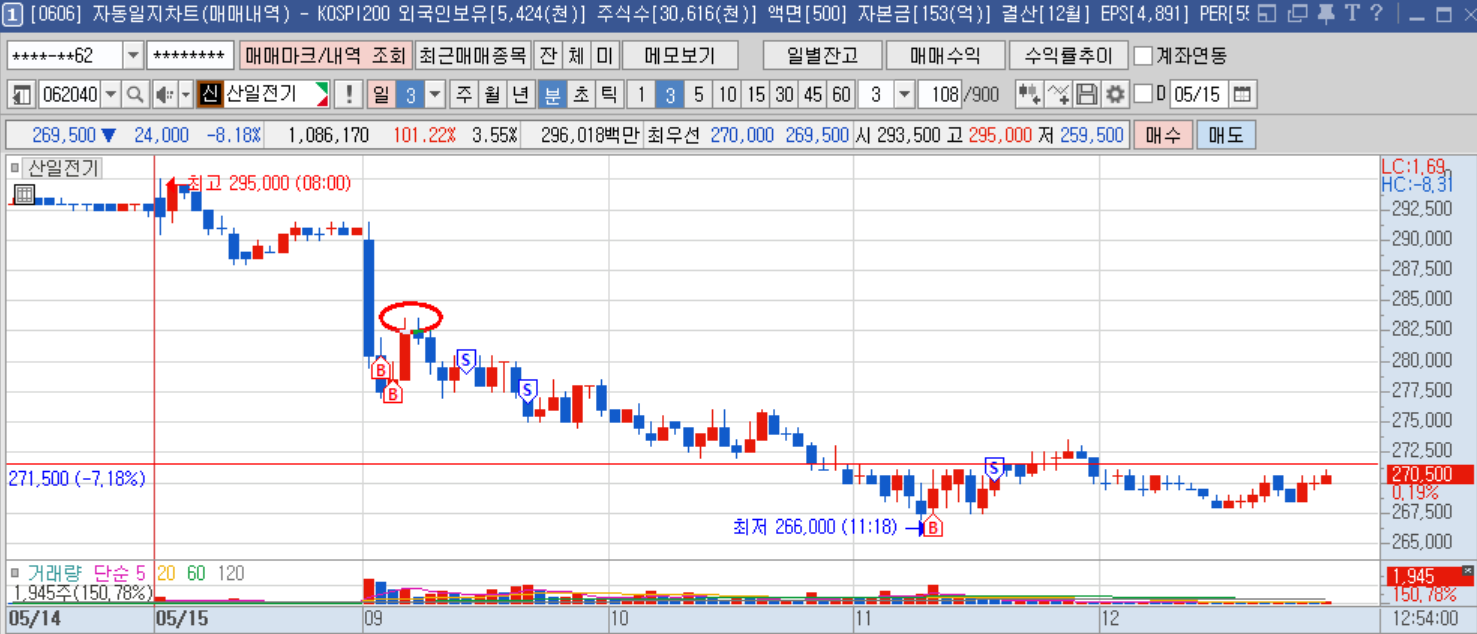
Task: Click the 미 button
Action: pyautogui.click(x=604, y=56)
